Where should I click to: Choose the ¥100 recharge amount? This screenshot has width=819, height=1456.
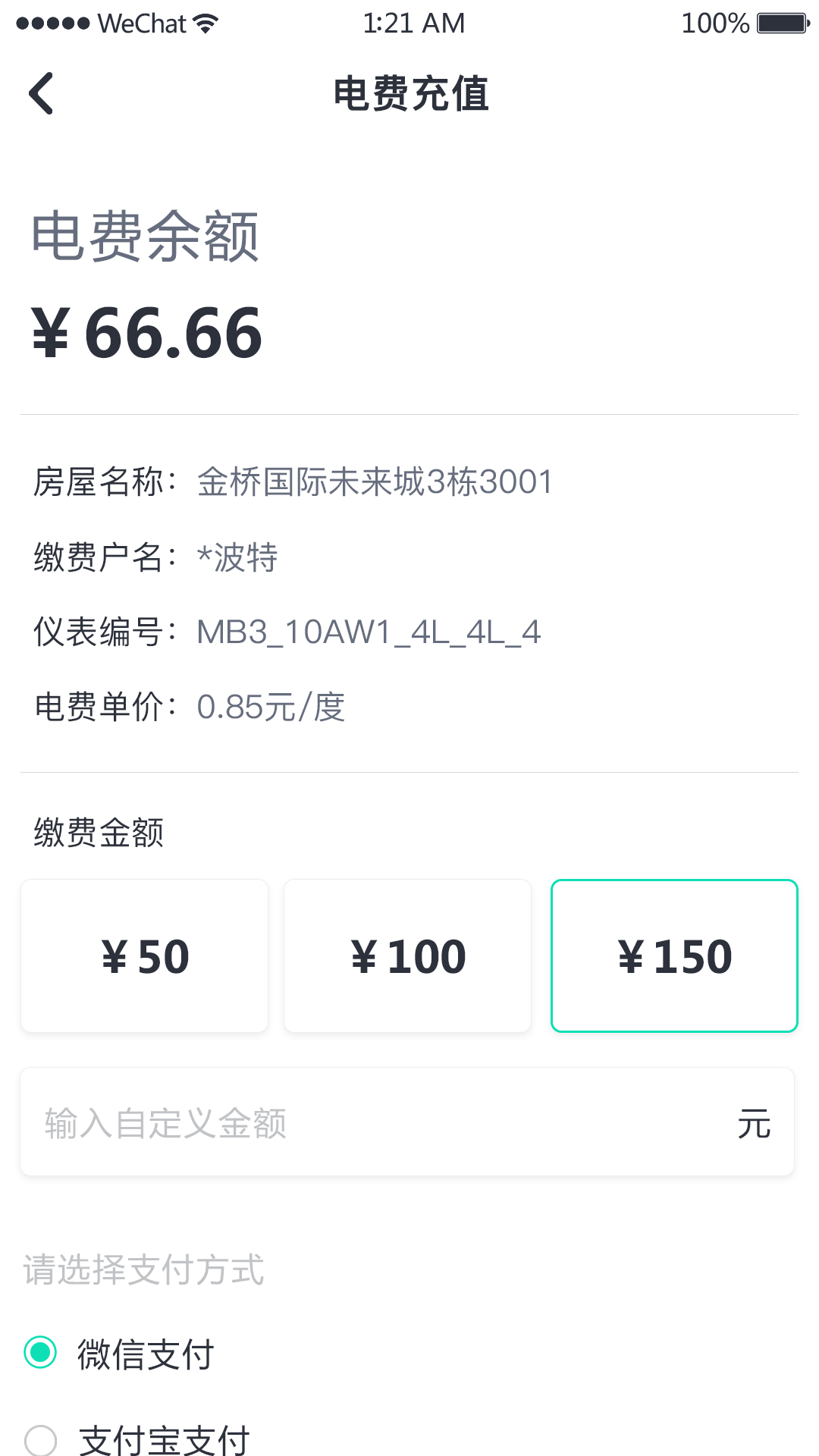point(407,955)
